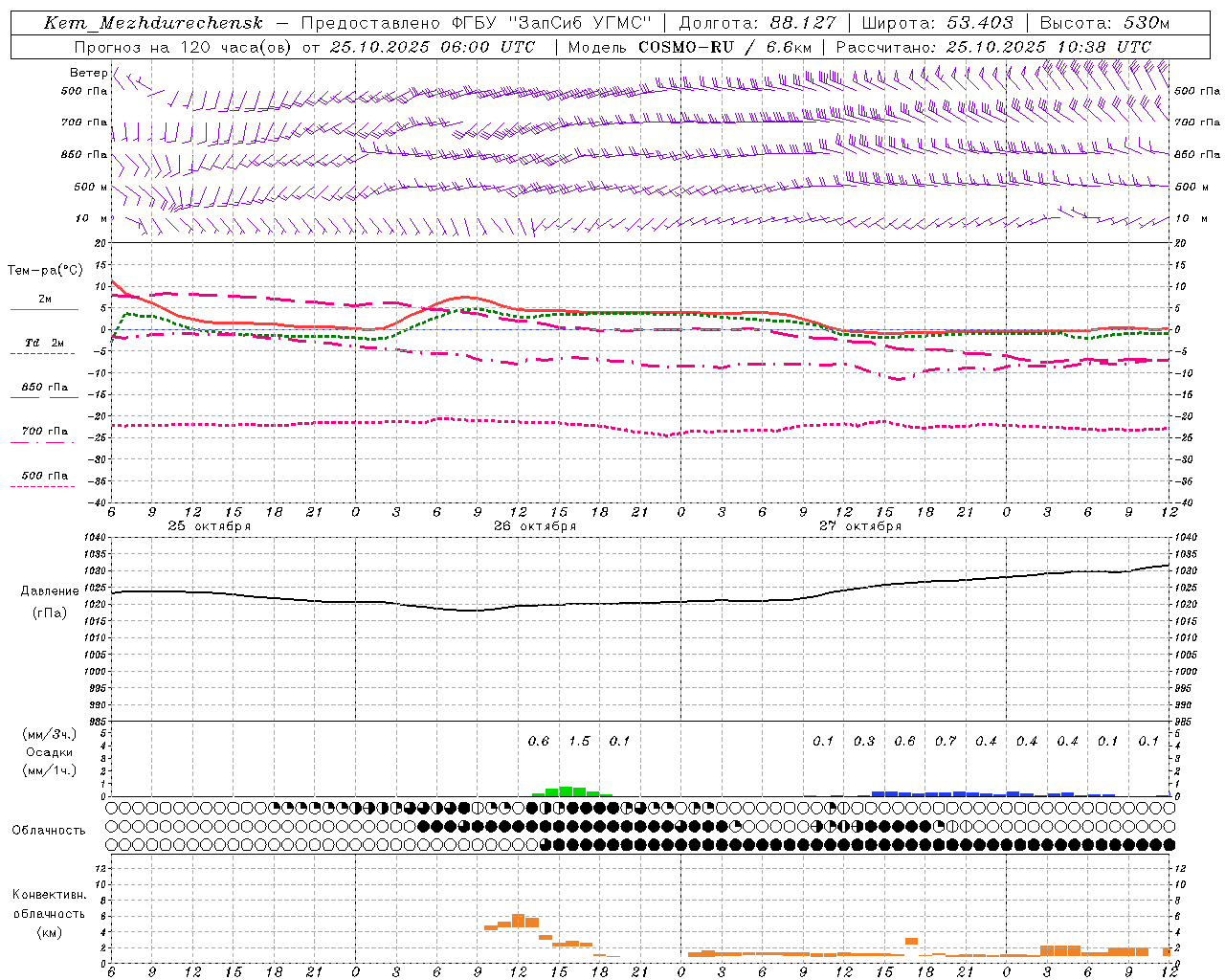Click the computed time Рассчитано: 25.10.2025 10:38 UTC
This screenshot has height=980, width=1225.
pyautogui.click(x=994, y=46)
